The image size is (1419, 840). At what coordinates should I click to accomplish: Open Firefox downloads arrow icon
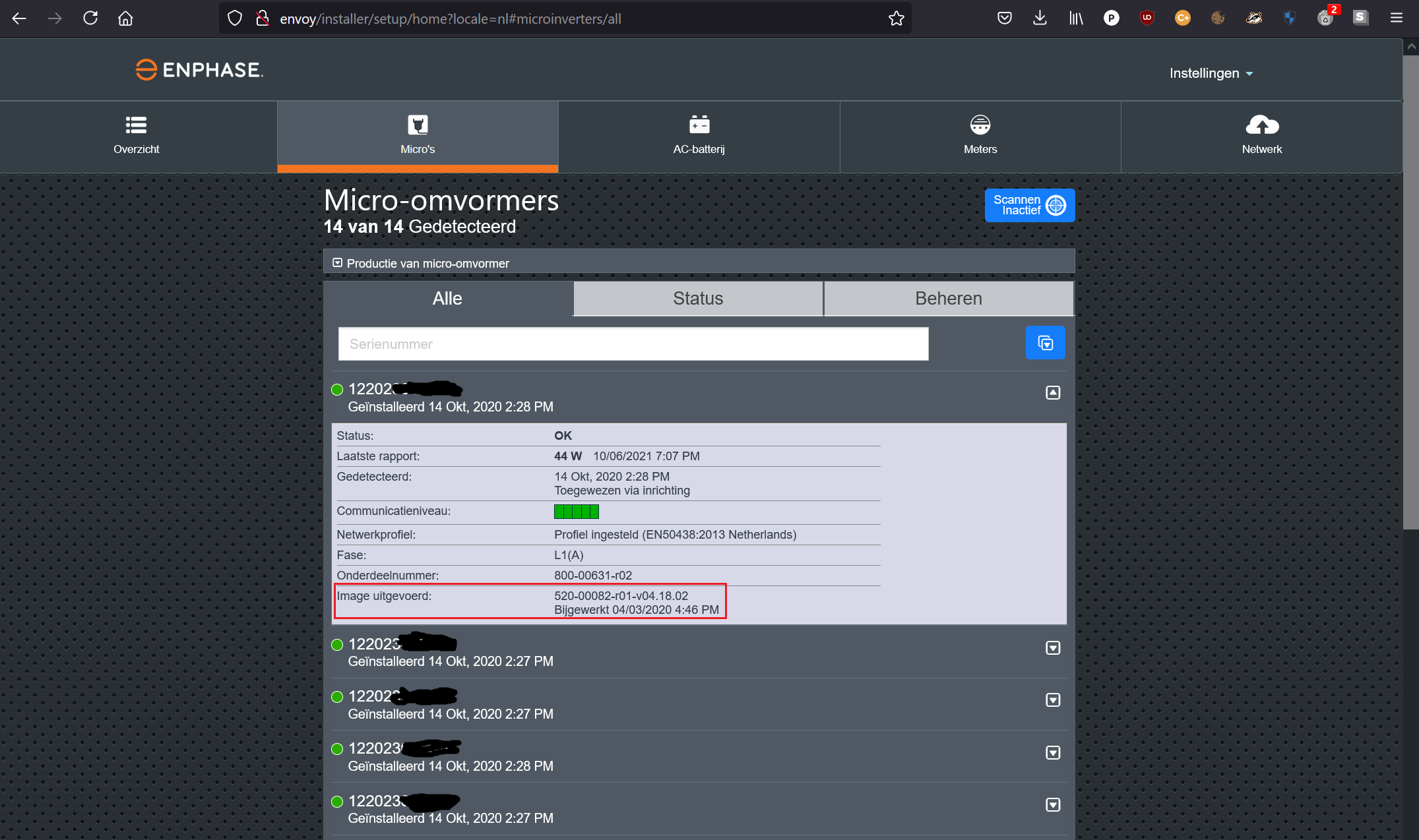(x=1040, y=18)
